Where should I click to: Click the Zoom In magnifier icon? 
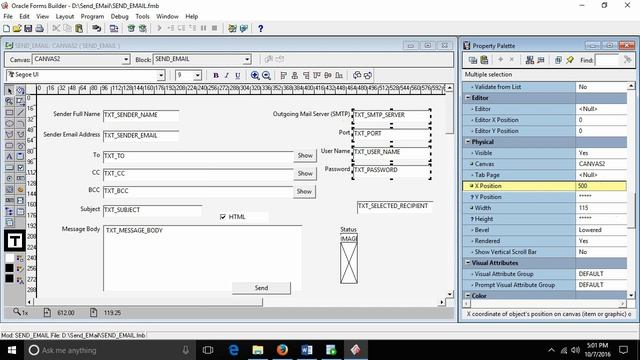pos(255,76)
